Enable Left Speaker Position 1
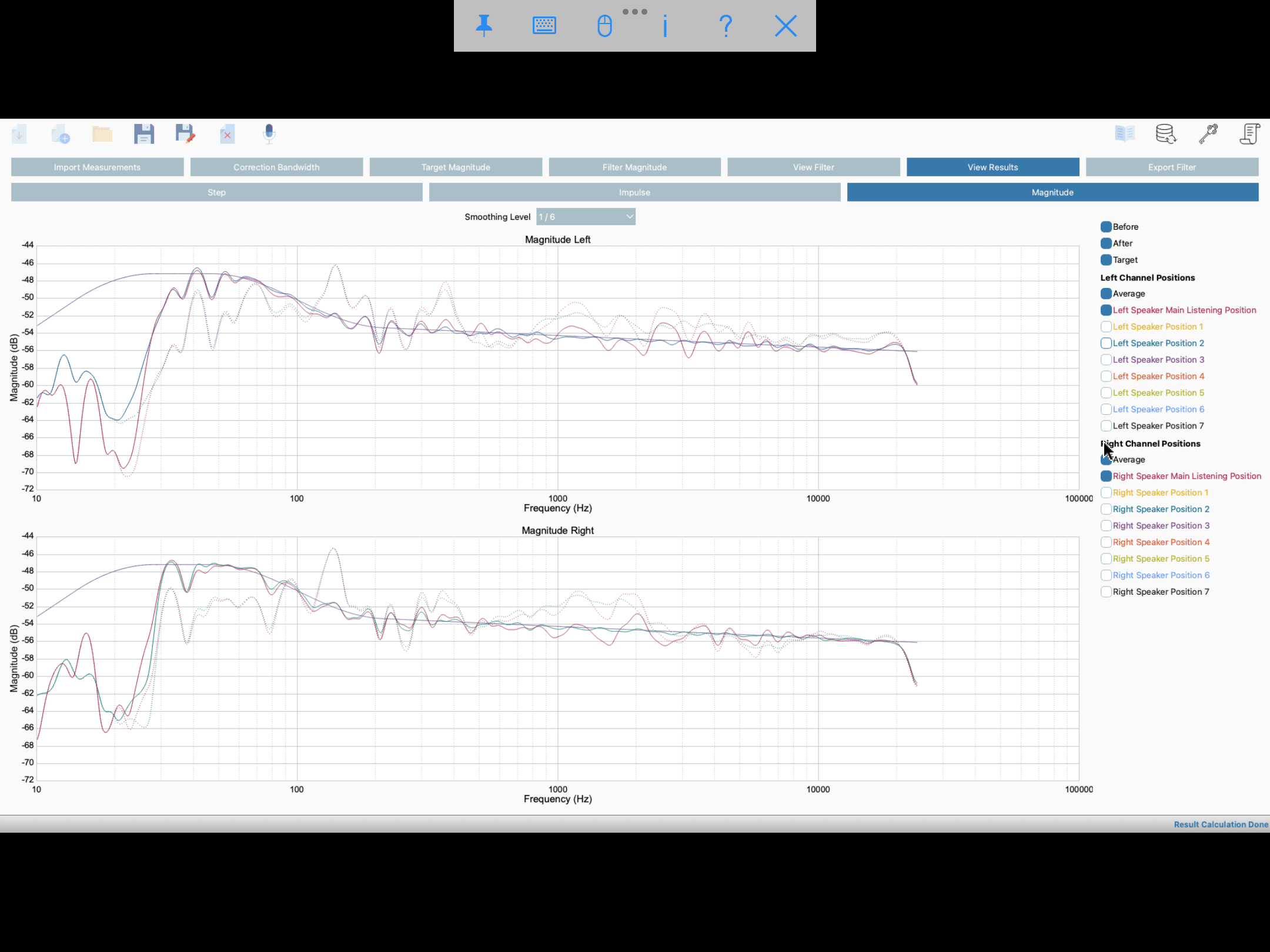Image resolution: width=1270 pixels, height=952 pixels. pyautogui.click(x=1106, y=327)
